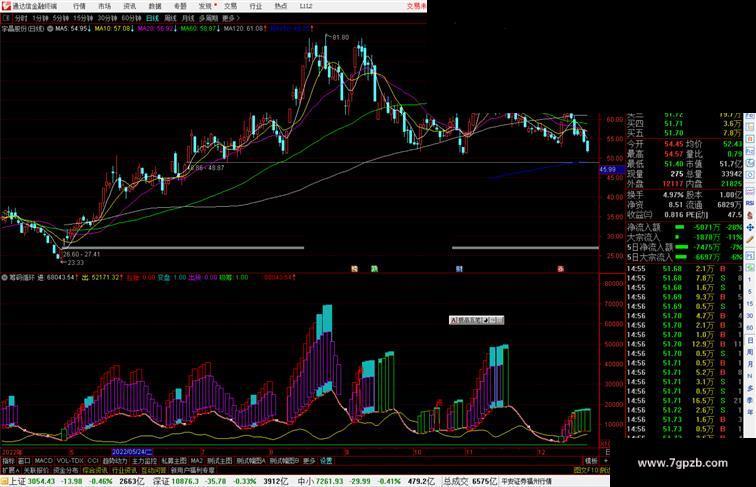Click the round MA indicator settings icon
The width and height of the screenshot is (756, 487).
click(x=50, y=29)
